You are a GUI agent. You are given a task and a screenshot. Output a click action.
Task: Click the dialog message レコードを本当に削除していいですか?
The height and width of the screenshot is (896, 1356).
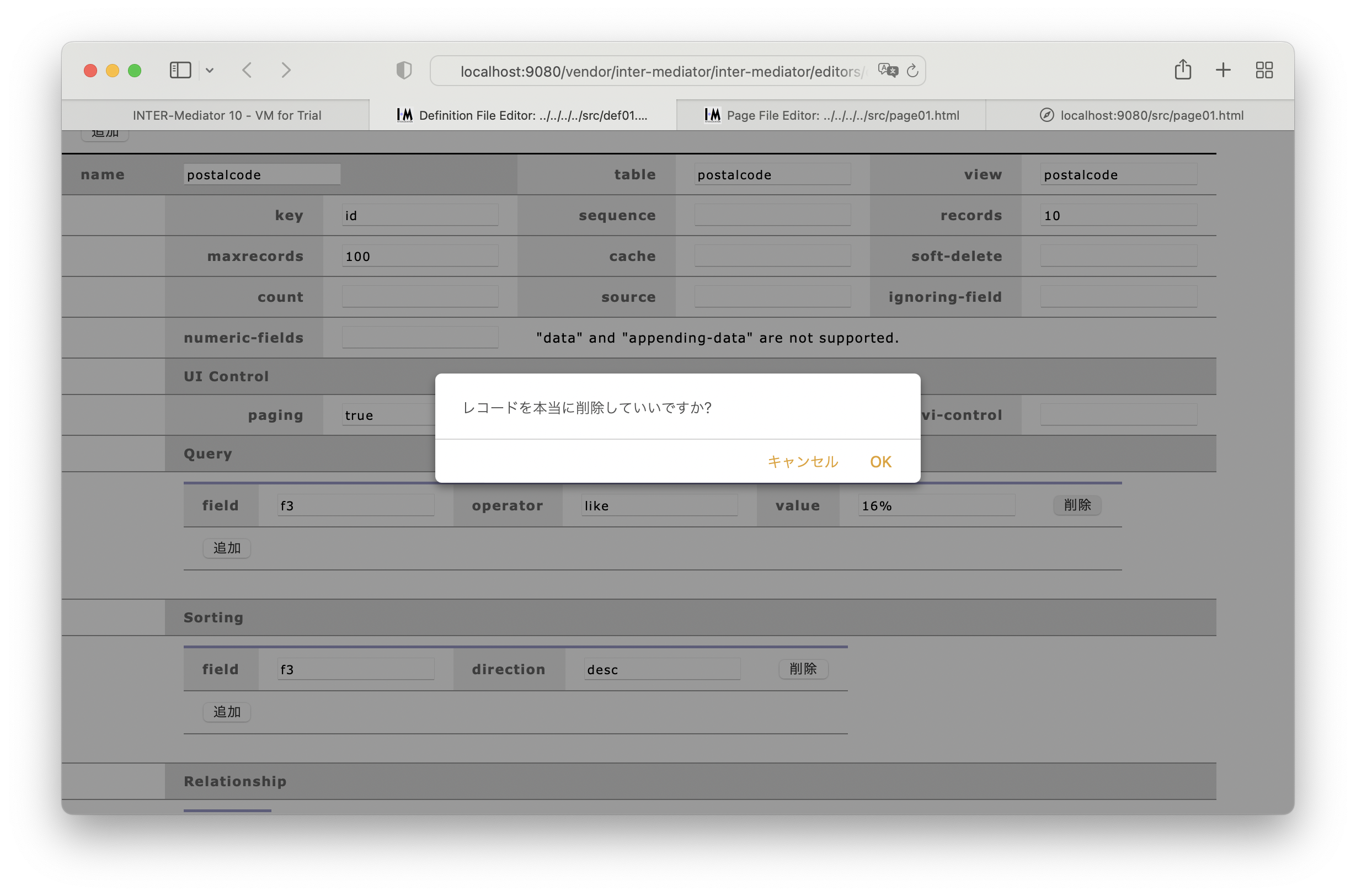(x=587, y=408)
